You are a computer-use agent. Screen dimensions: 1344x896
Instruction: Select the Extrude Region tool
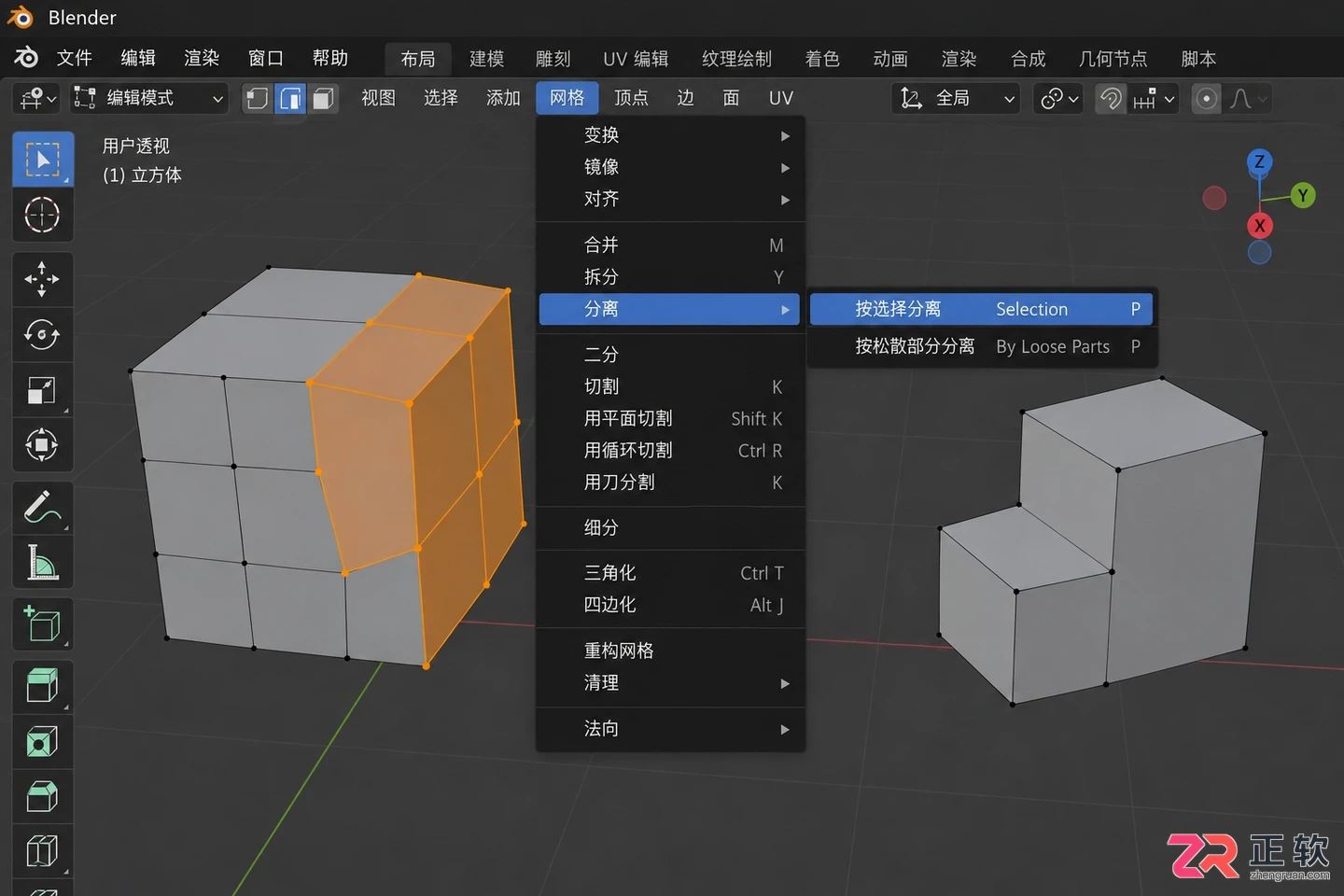(x=42, y=686)
